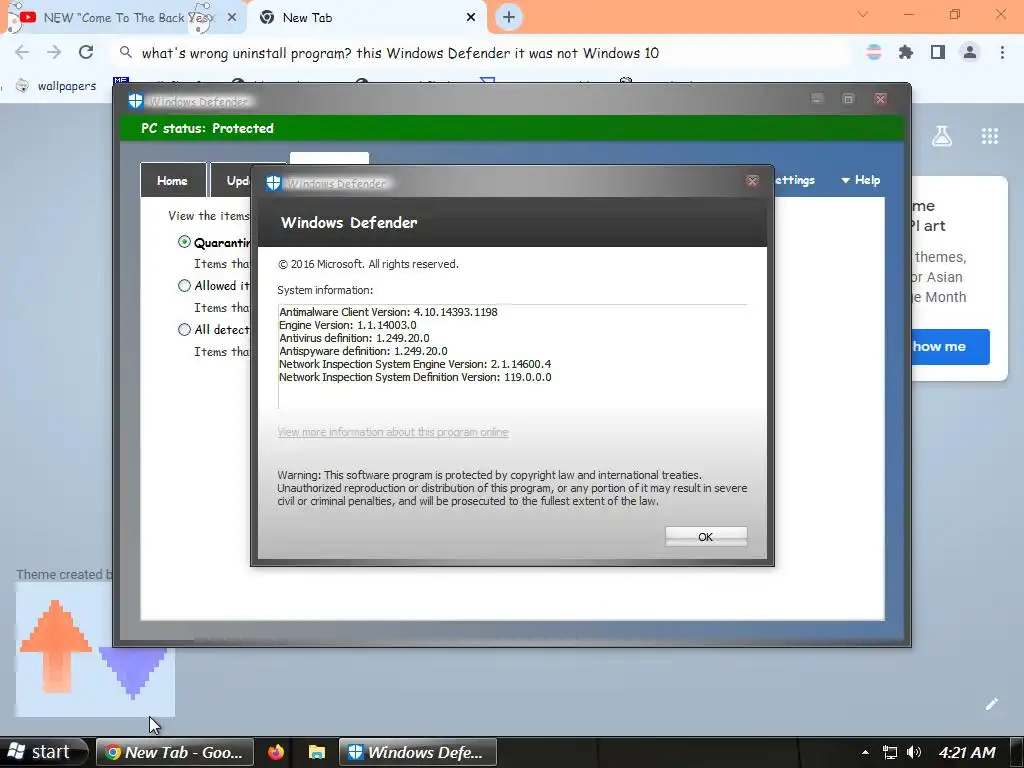Image resolution: width=1024 pixels, height=768 pixels.
Task: Click the '© 2016 Microsoft. All rights reserved.' text
Action: (x=368, y=264)
